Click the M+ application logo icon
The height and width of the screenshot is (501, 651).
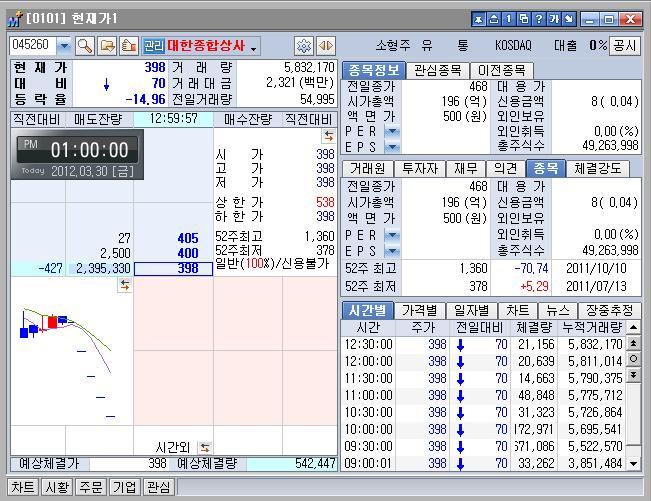coord(15,19)
